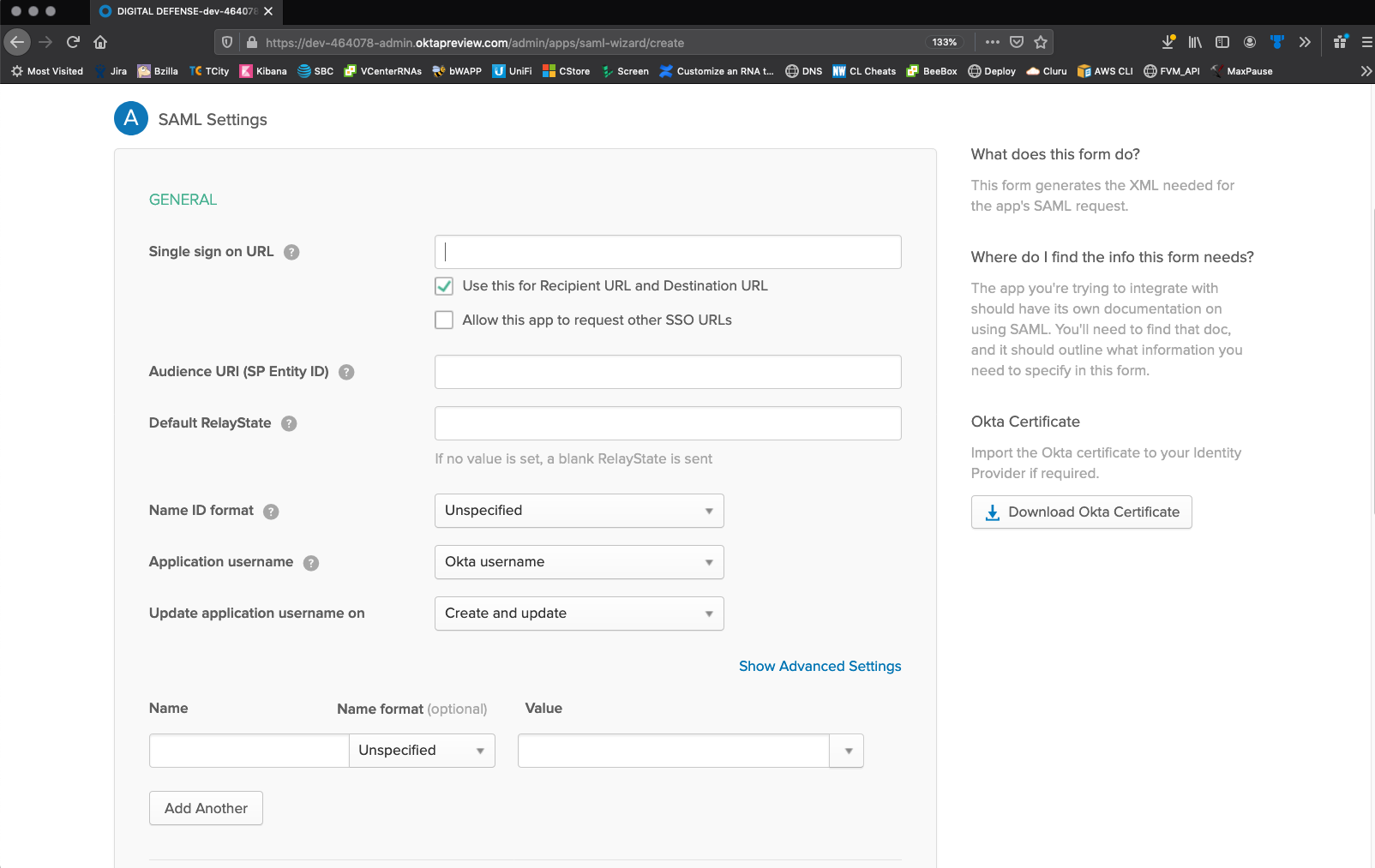Click the Download Okta Certificate button
This screenshot has height=868, width=1375.
[x=1081, y=512]
